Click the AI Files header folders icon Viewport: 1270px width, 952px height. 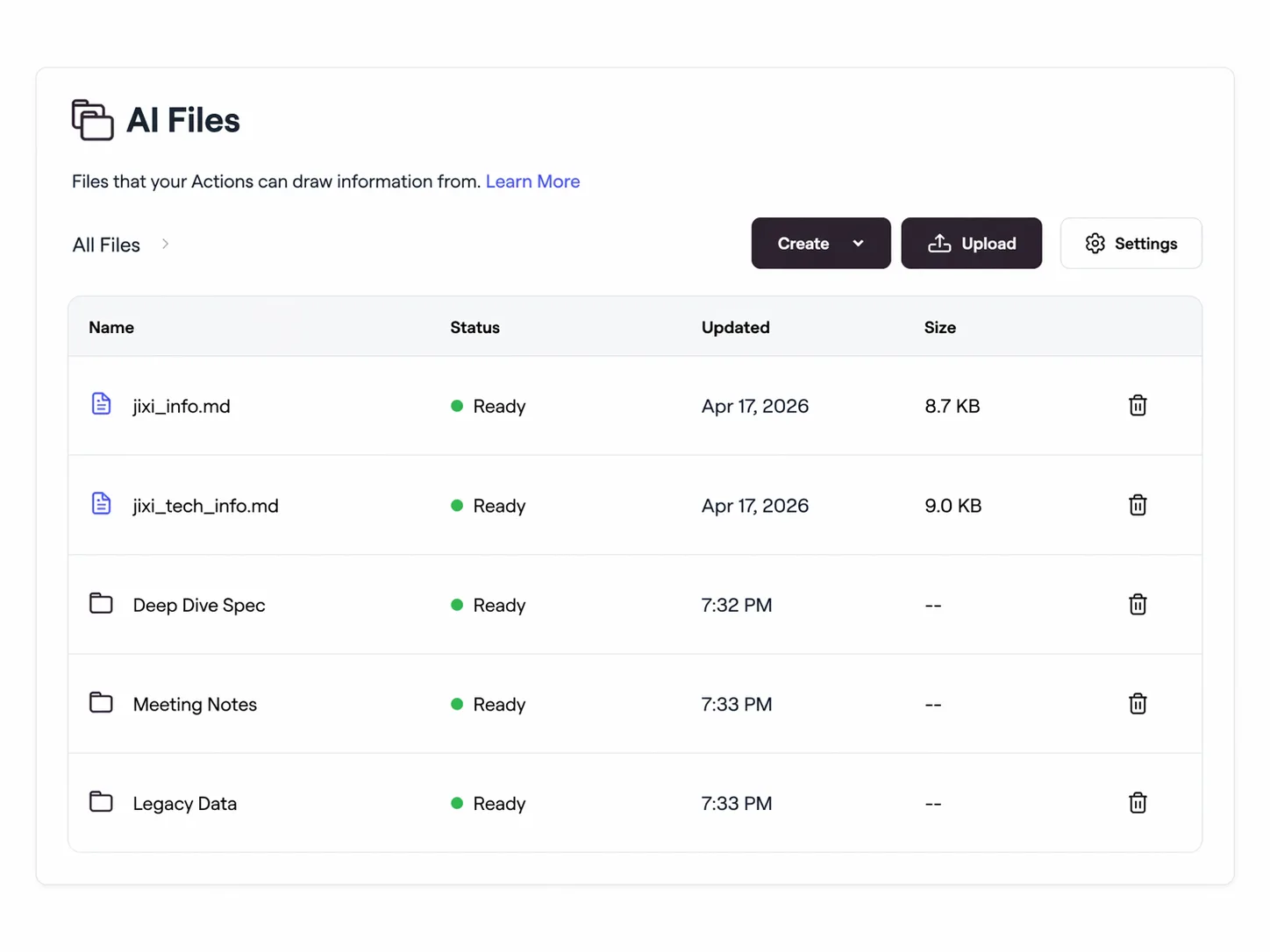[x=91, y=120]
